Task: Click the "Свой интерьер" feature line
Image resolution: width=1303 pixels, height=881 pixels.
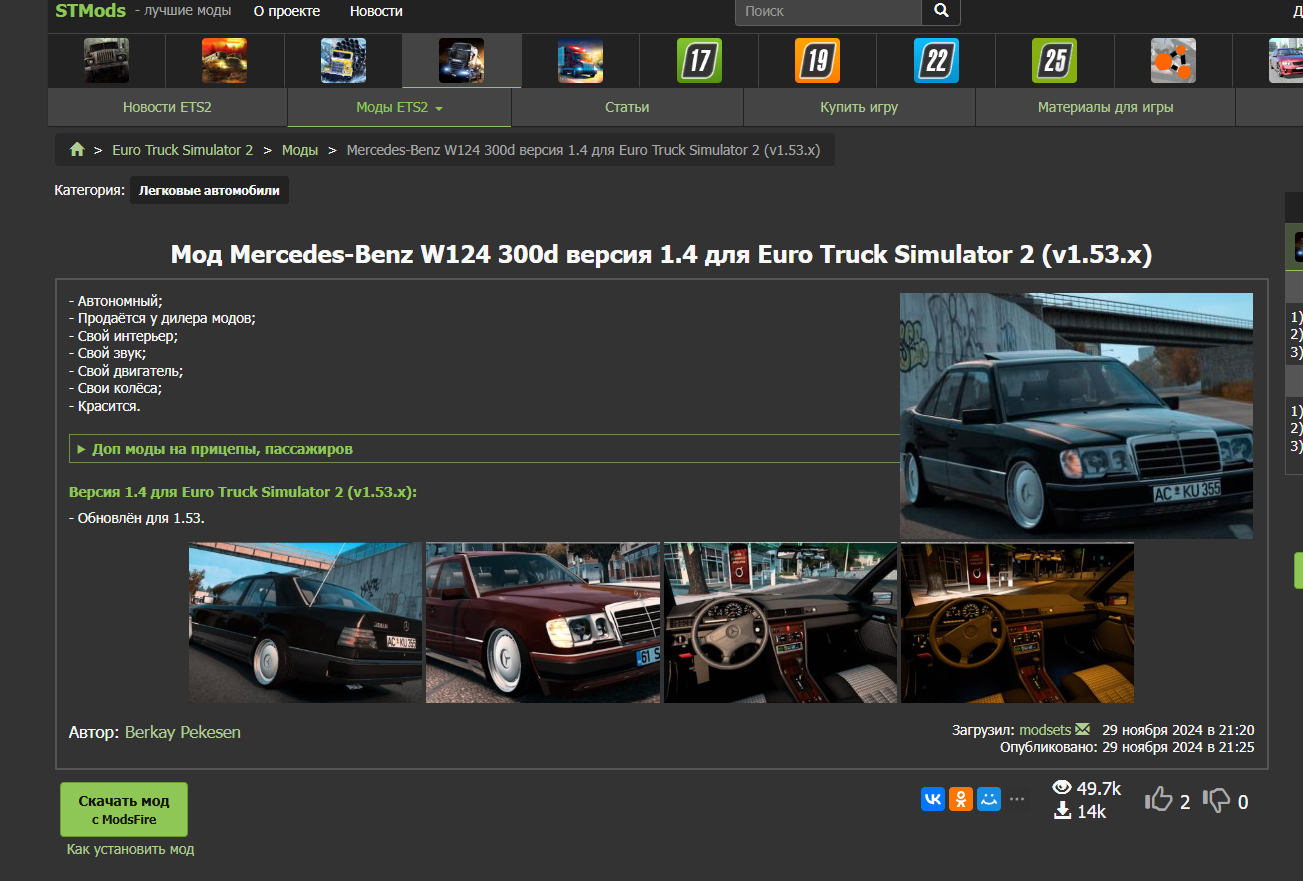Action: (x=123, y=336)
